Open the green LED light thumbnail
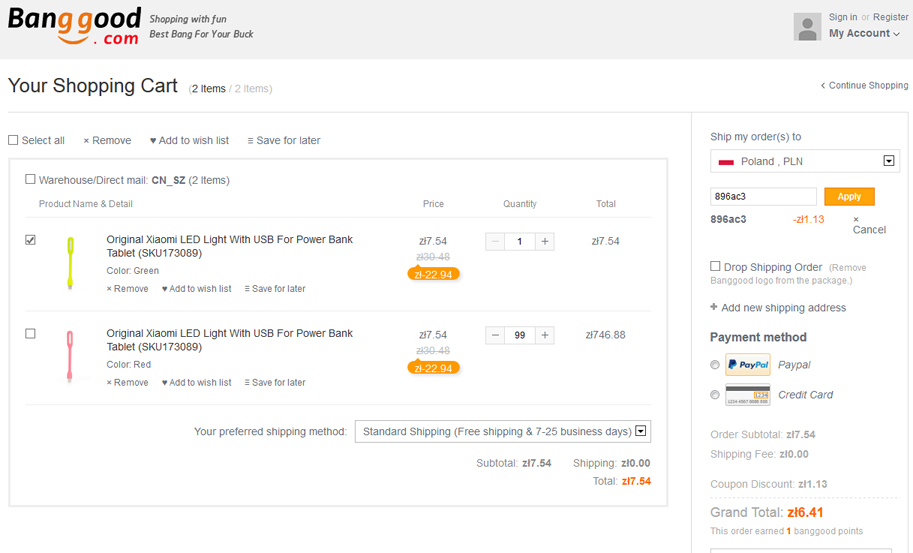 tap(70, 263)
